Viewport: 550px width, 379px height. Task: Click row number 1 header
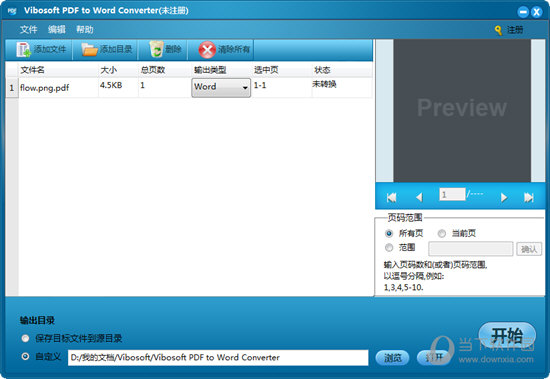pos(12,87)
